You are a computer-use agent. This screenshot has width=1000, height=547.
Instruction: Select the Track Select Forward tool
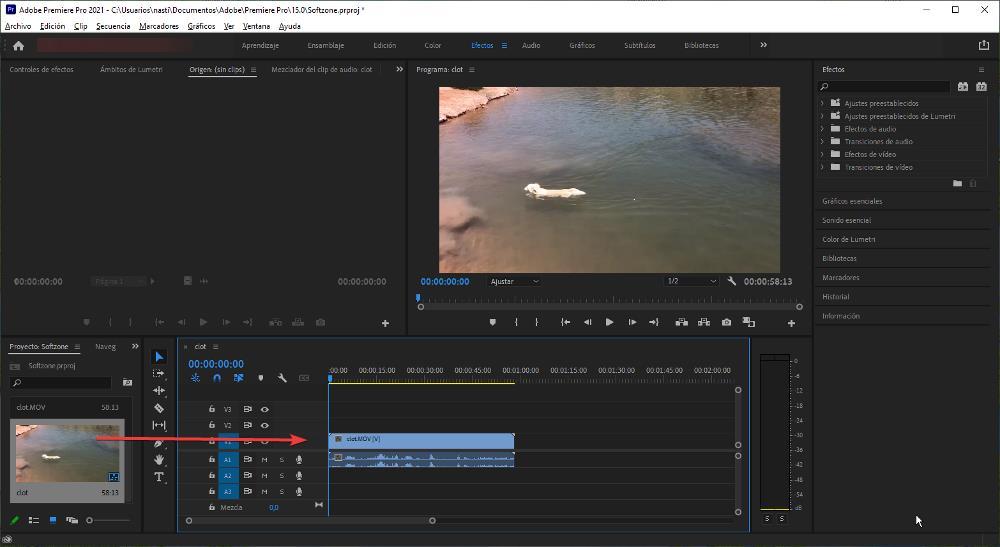tap(159, 374)
